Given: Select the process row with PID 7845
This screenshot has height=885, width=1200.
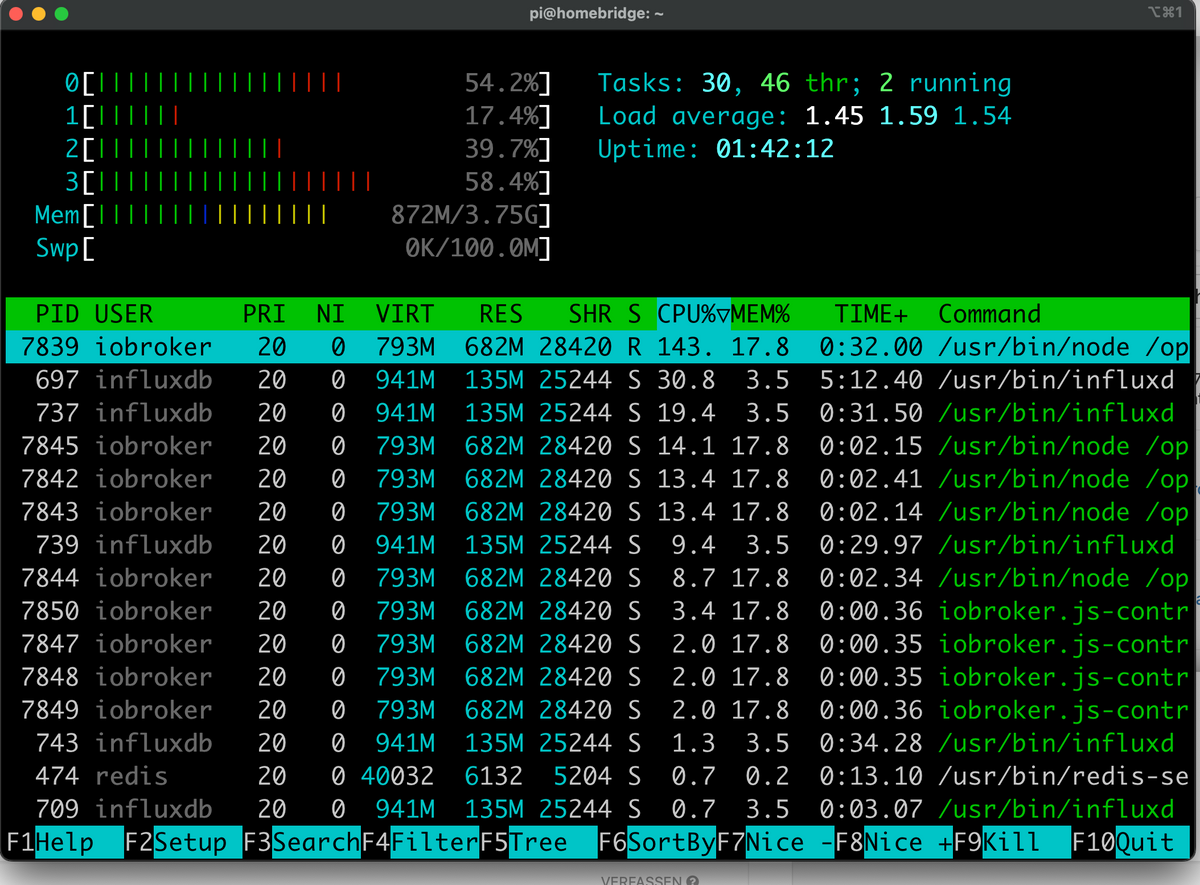Looking at the screenshot, I should 597,446.
